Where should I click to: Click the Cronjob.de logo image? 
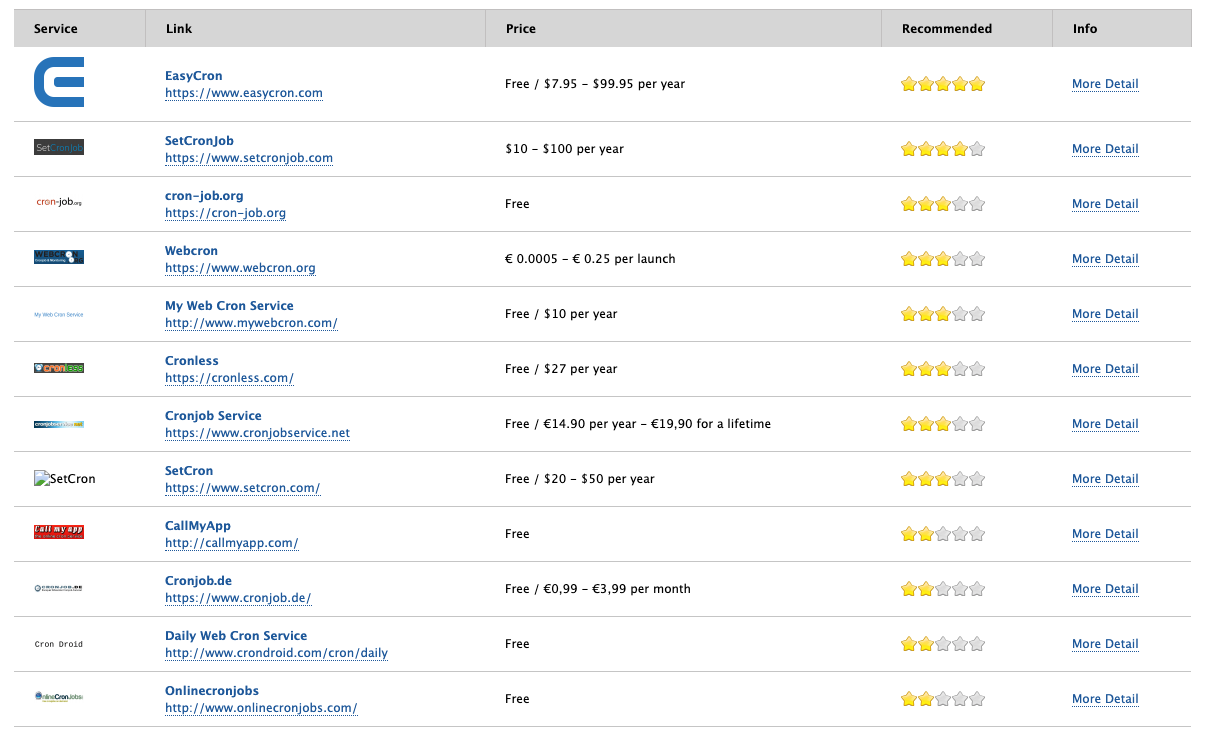pyautogui.click(x=59, y=588)
